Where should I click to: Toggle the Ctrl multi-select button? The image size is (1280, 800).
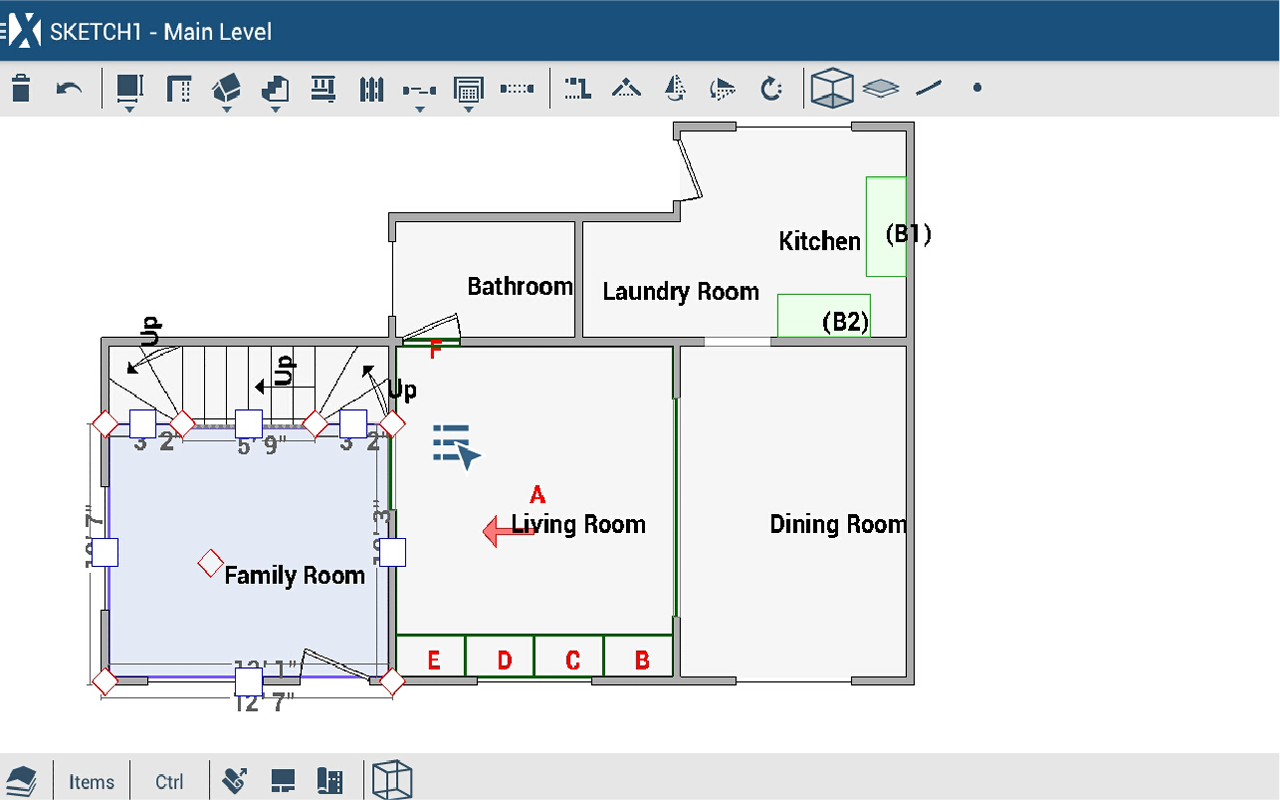(170, 782)
